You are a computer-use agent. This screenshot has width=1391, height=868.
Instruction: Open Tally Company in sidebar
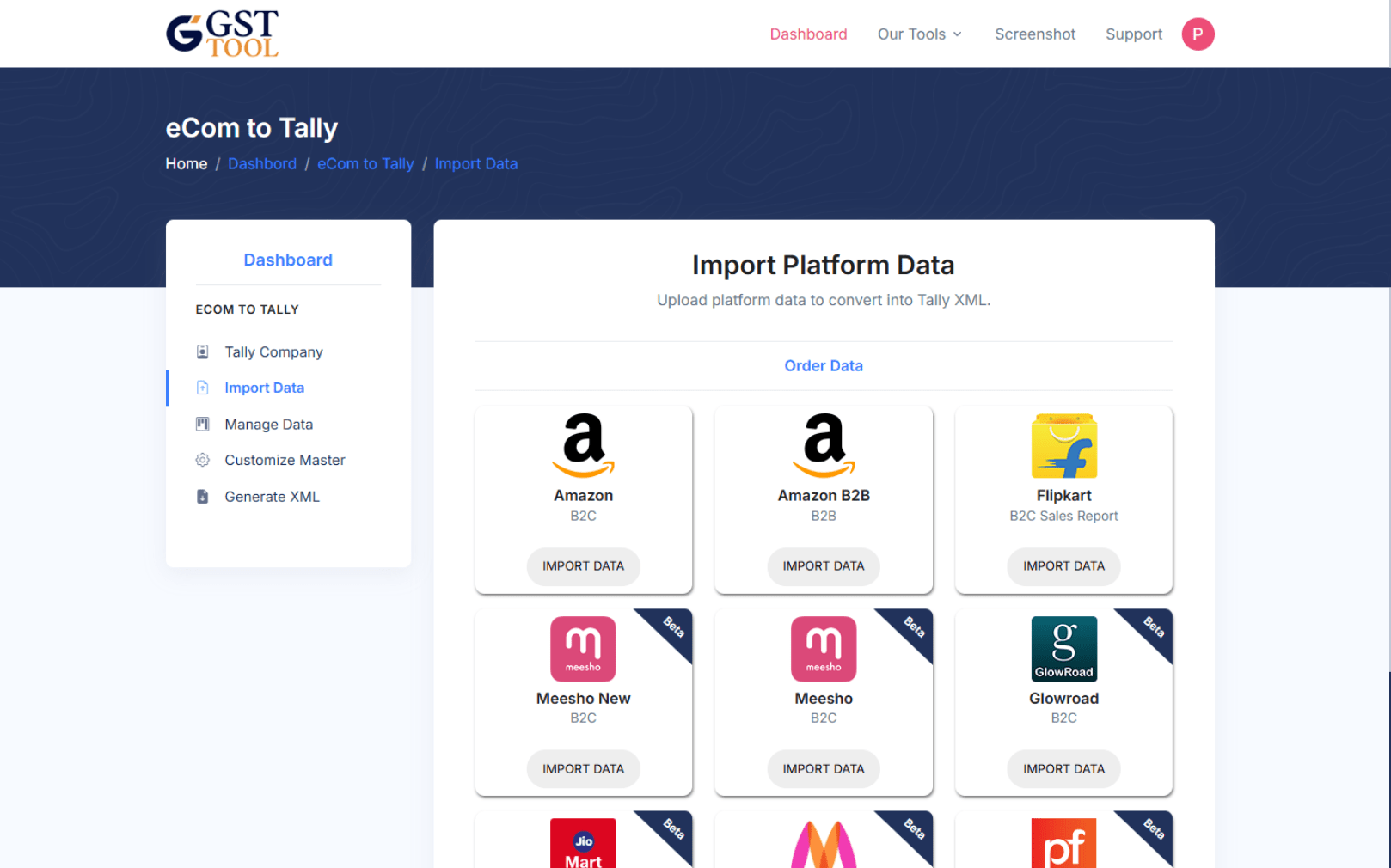tap(273, 351)
